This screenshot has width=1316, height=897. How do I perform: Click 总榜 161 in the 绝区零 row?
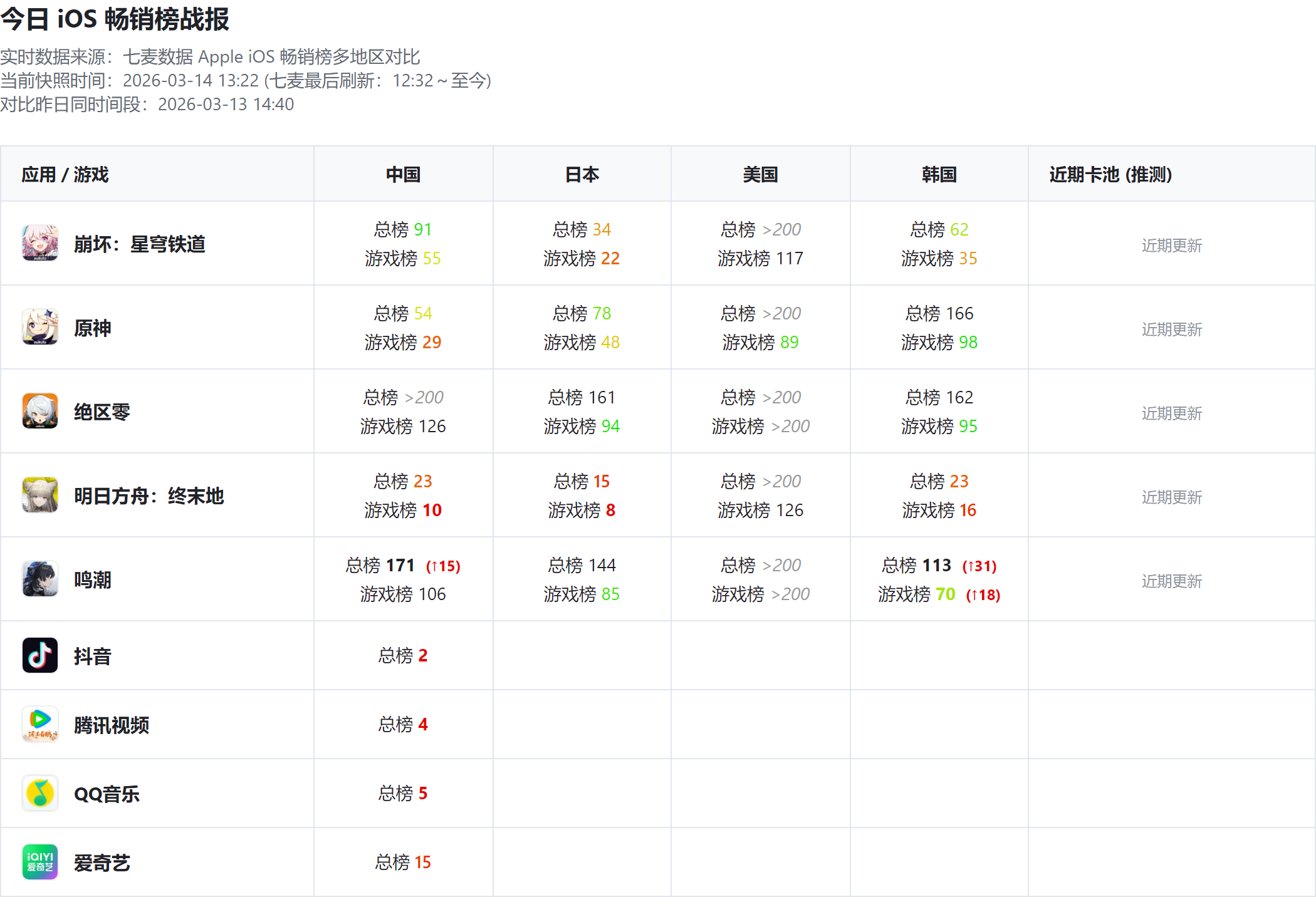tap(582, 397)
